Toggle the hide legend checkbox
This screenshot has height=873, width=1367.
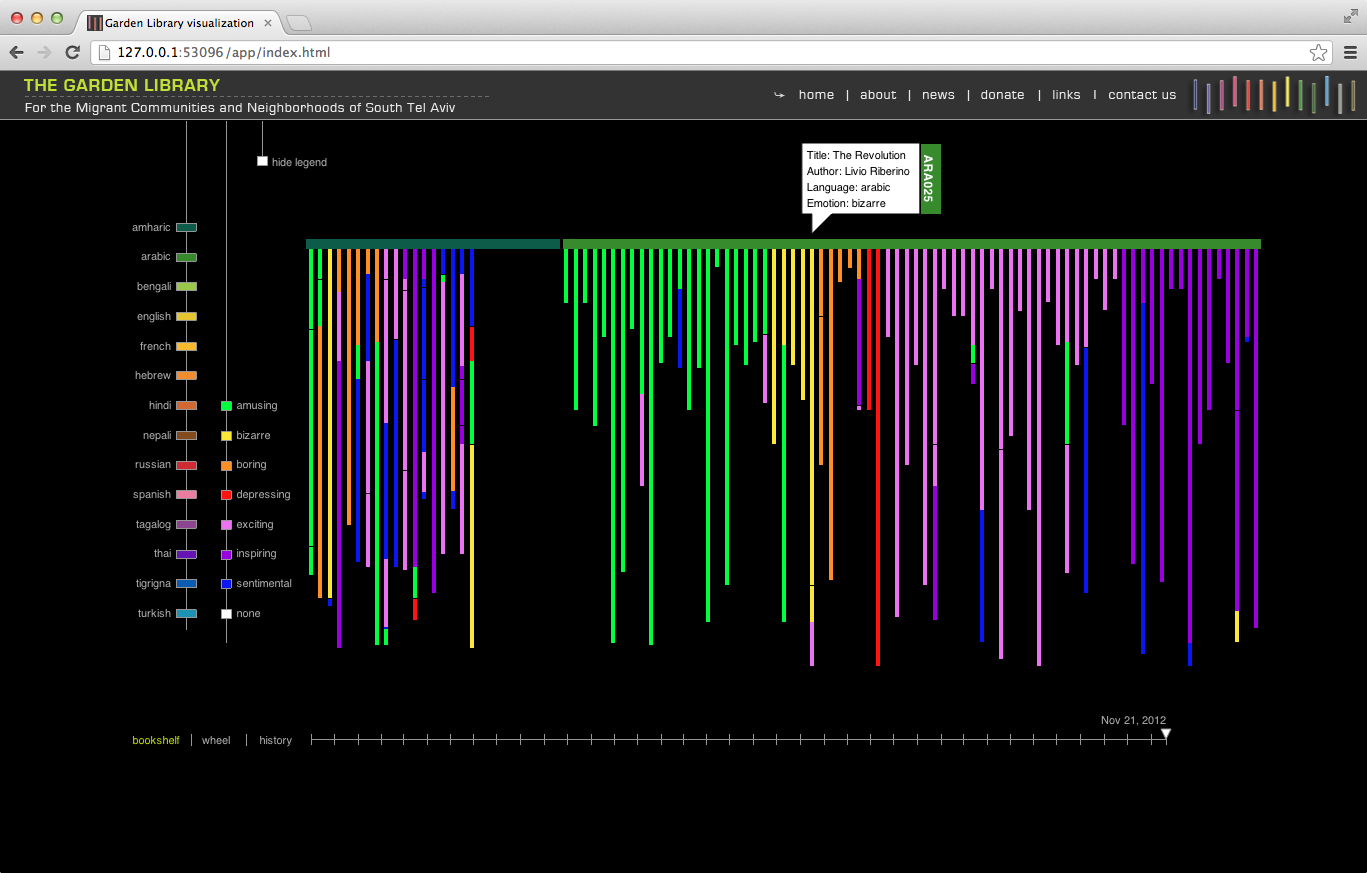(262, 161)
